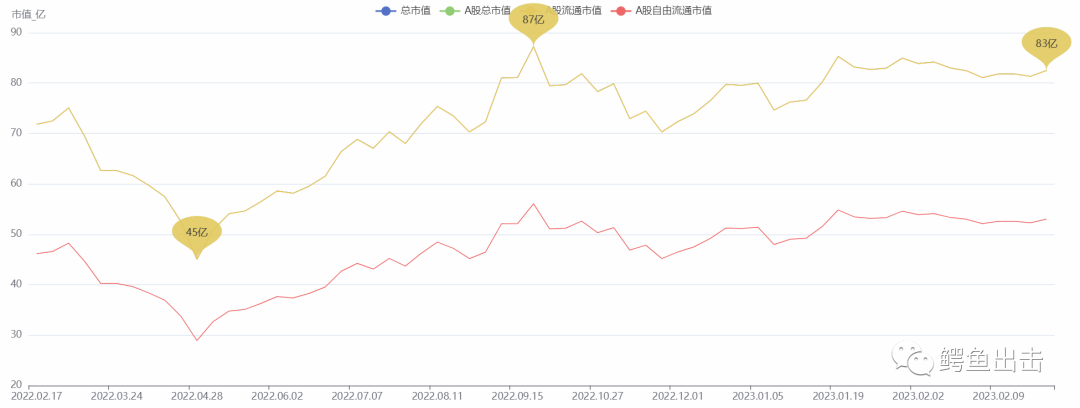This screenshot has height=408, width=1080.
Task: Click the 20 y-axis tick label
Action: click(x=17, y=385)
